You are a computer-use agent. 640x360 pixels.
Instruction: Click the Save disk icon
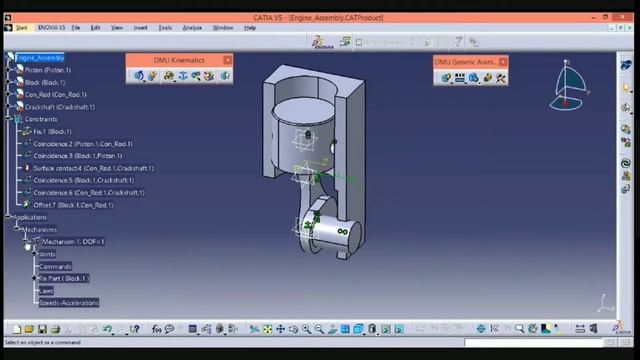42,329
